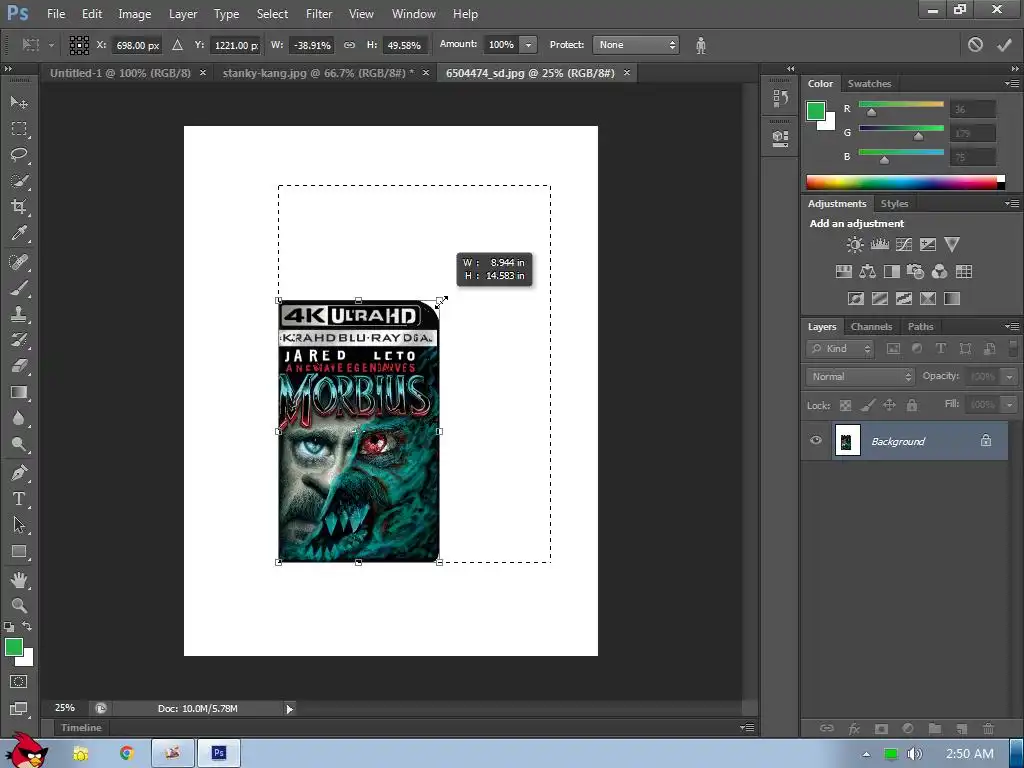This screenshot has width=1024, height=768.
Task: Toggle Lock image pixels brush icon
Action: click(867, 406)
